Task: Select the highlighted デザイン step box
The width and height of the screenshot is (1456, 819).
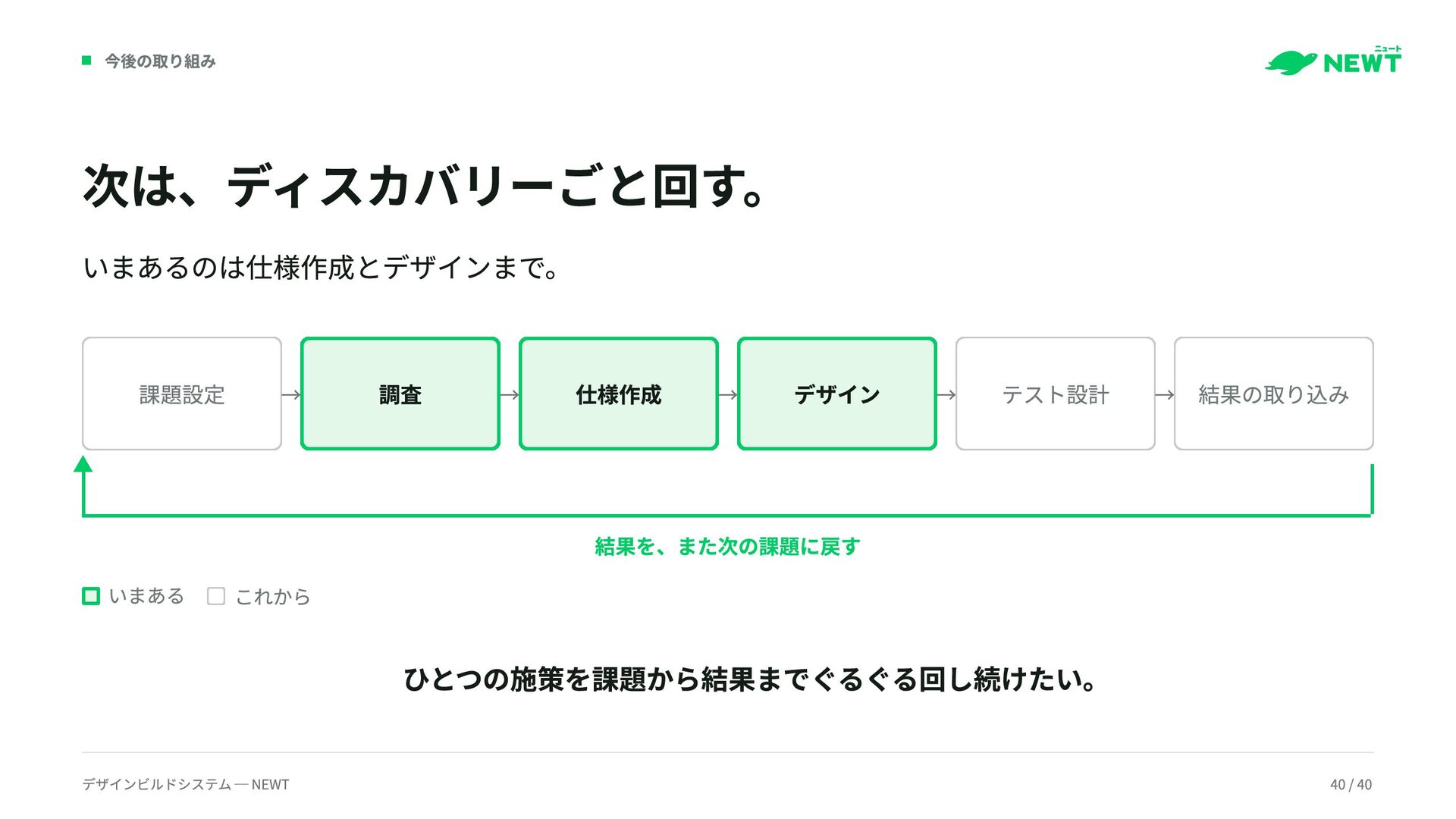Action: (837, 394)
